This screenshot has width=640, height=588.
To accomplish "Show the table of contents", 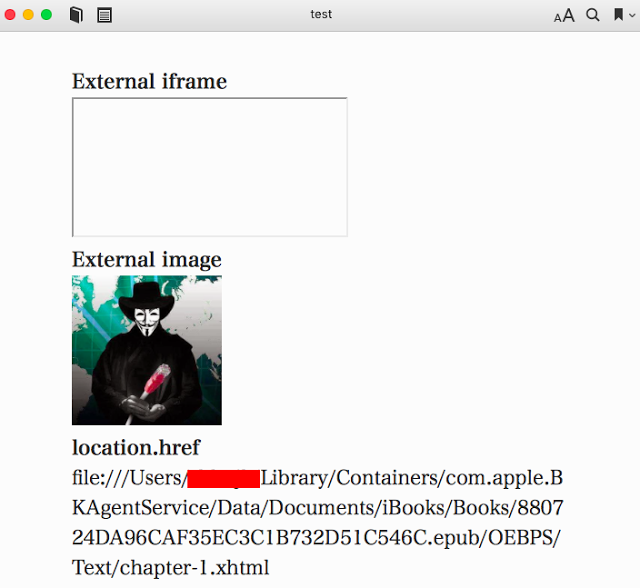I will [x=104, y=16].
